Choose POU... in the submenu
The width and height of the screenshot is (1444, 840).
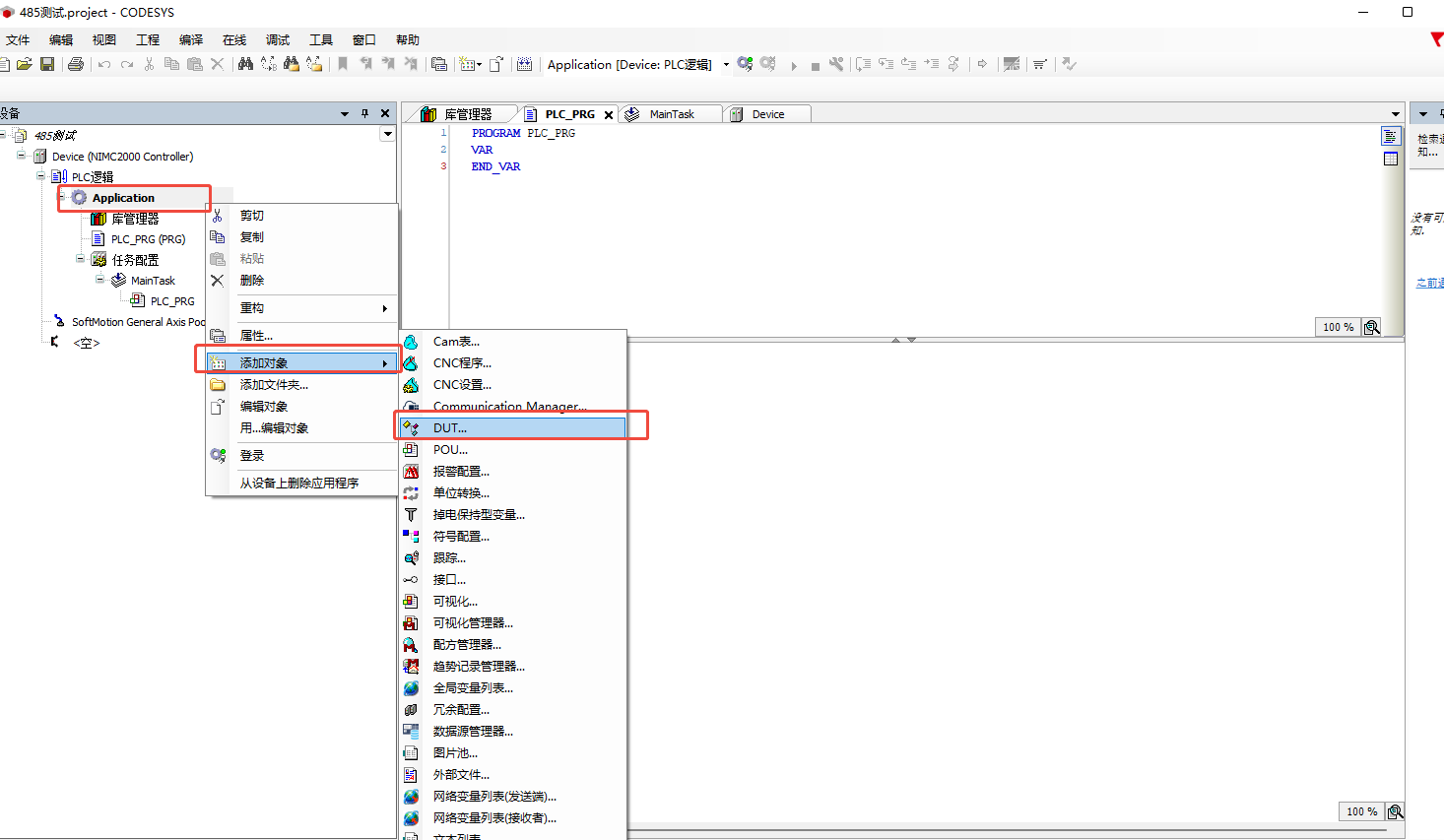pyautogui.click(x=512, y=449)
